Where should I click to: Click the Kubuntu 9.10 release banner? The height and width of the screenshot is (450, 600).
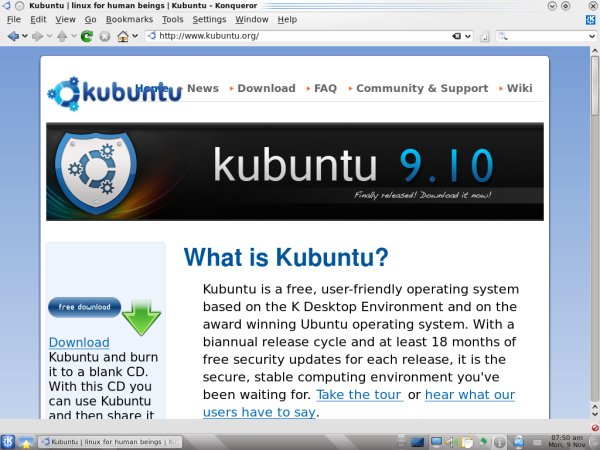pyautogui.click(x=295, y=171)
